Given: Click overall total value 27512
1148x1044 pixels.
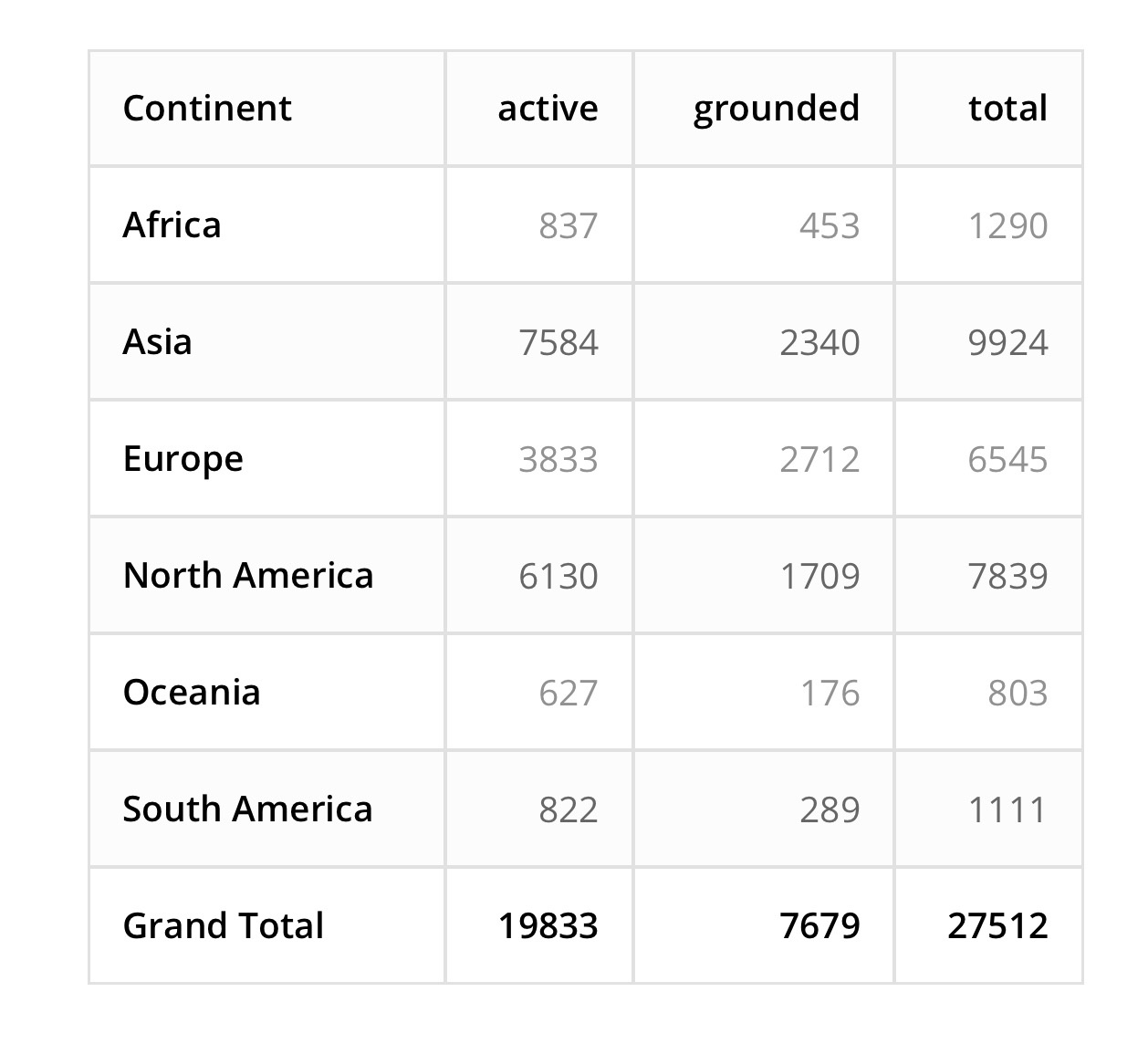Looking at the screenshot, I should 997,926.
